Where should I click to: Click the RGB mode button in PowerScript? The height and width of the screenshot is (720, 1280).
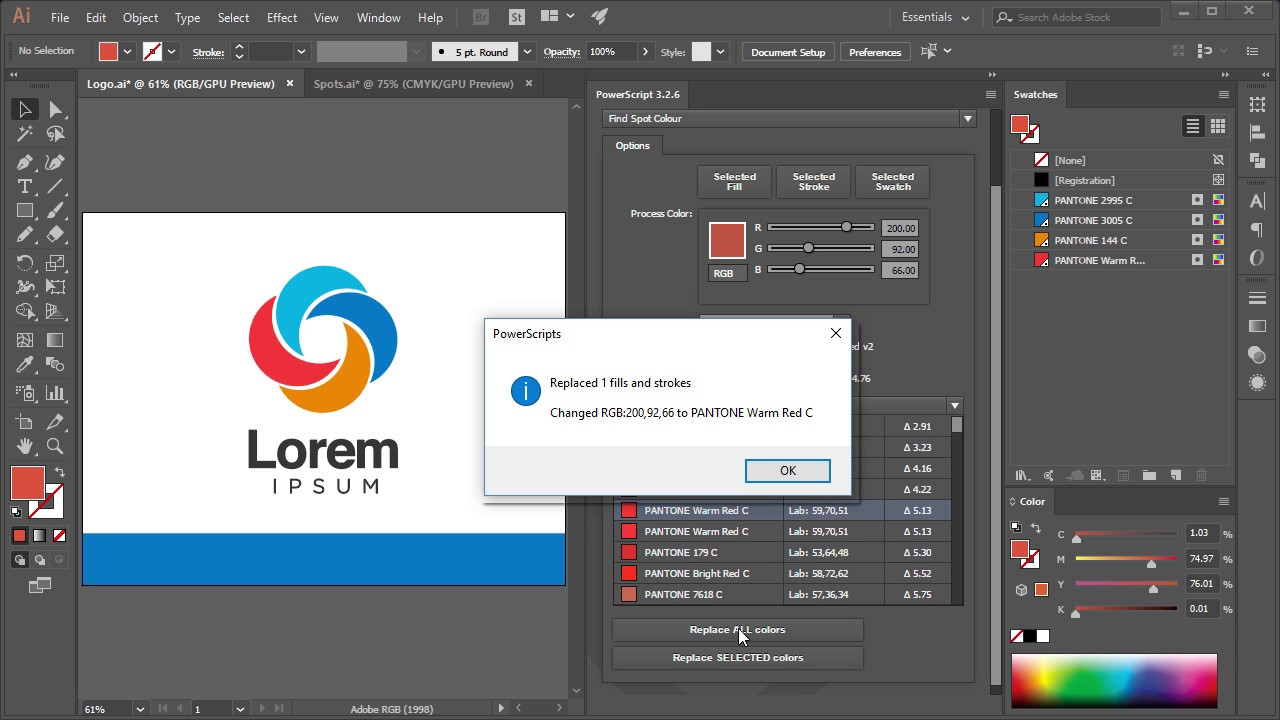727,273
